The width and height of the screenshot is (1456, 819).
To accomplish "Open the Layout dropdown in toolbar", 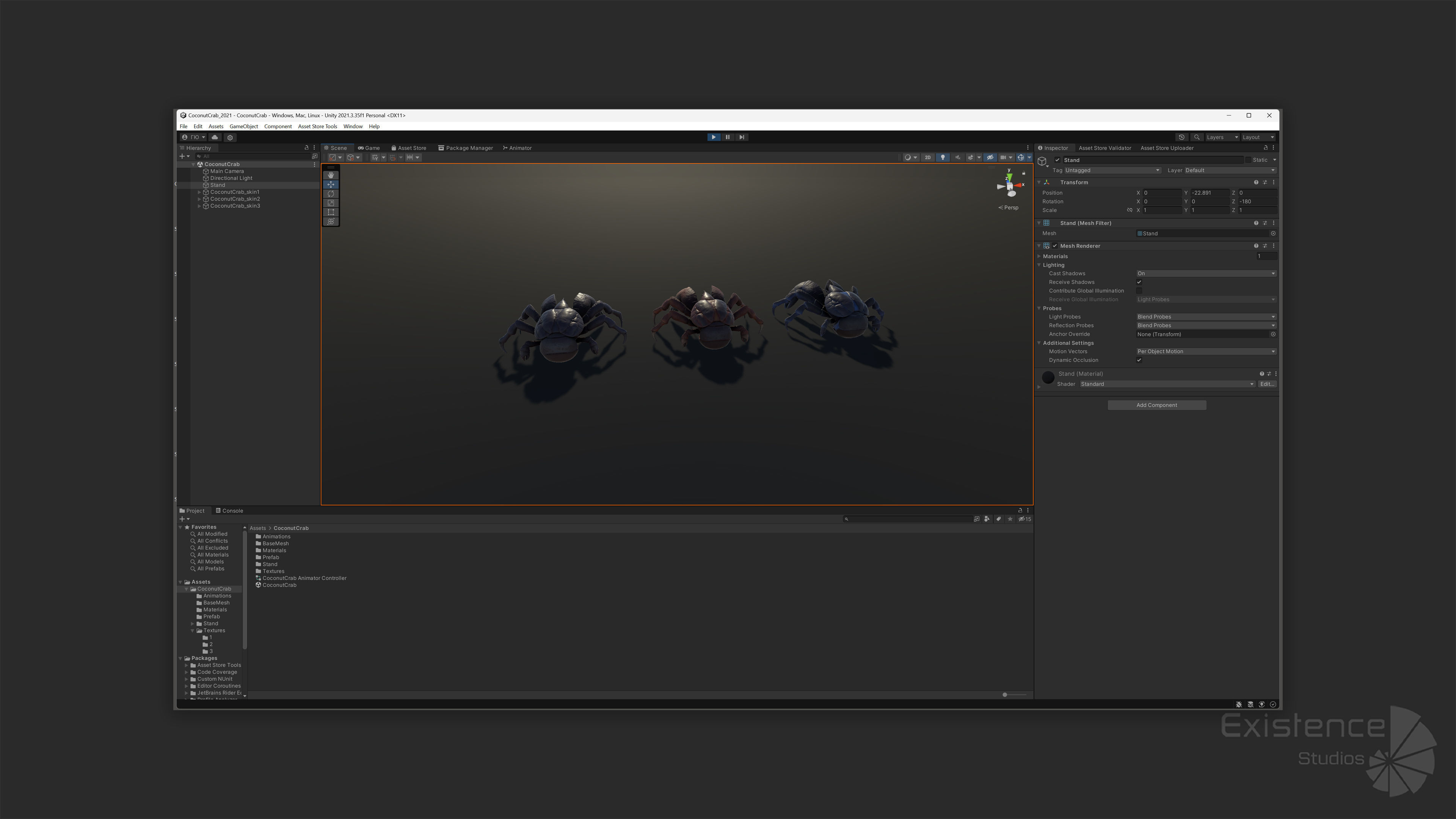I will 1258,137.
